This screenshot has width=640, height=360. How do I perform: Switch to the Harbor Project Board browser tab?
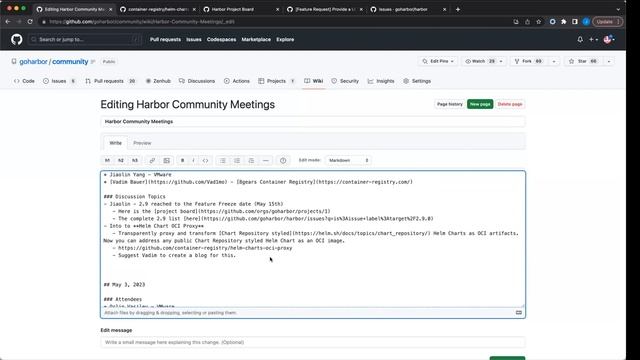(x=241, y=9)
